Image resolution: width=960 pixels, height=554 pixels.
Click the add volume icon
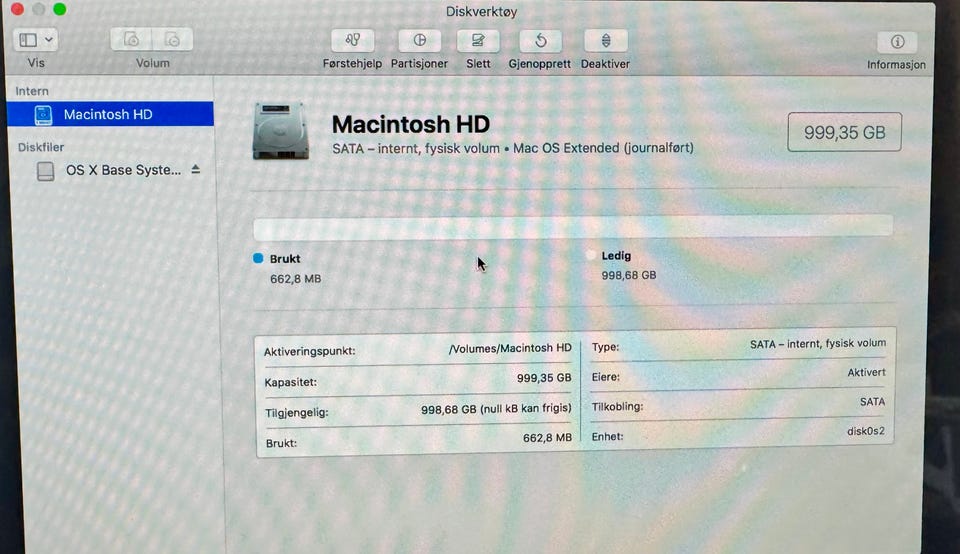tap(131, 40)
